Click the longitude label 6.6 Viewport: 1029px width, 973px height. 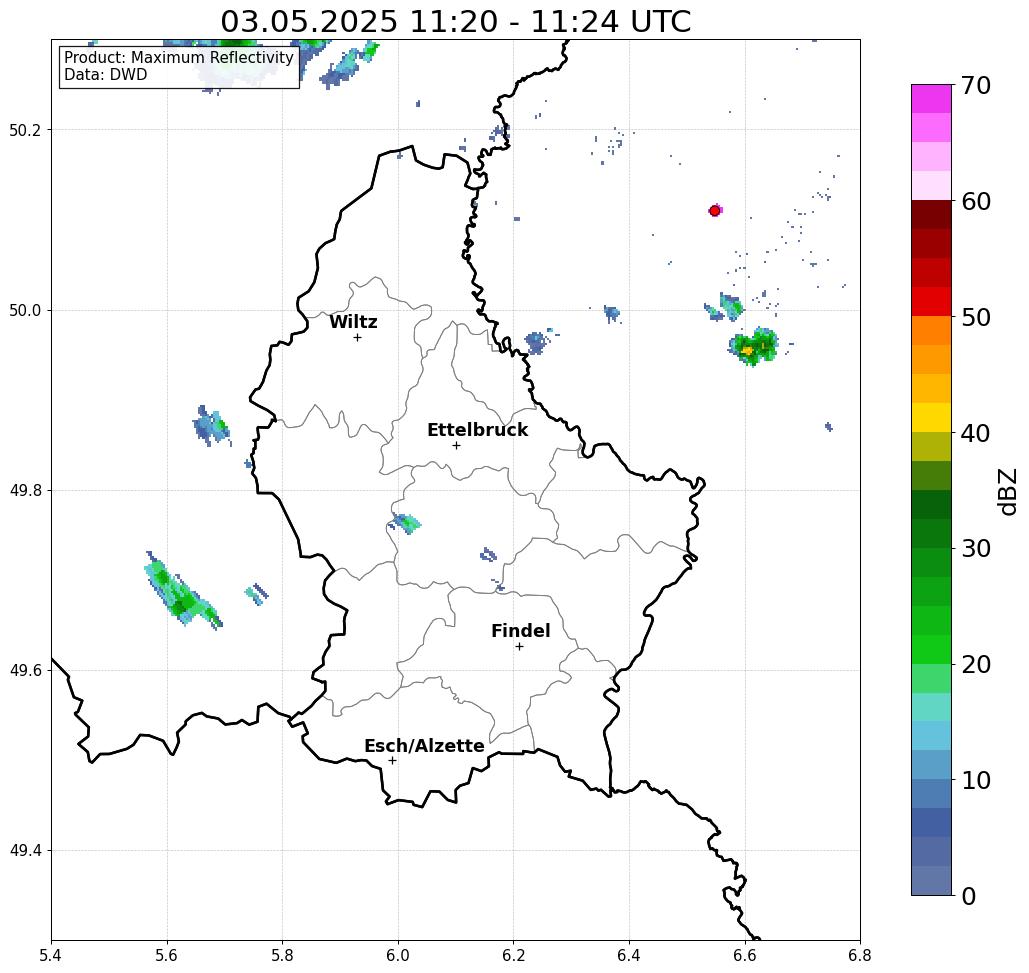coord(744,955)
